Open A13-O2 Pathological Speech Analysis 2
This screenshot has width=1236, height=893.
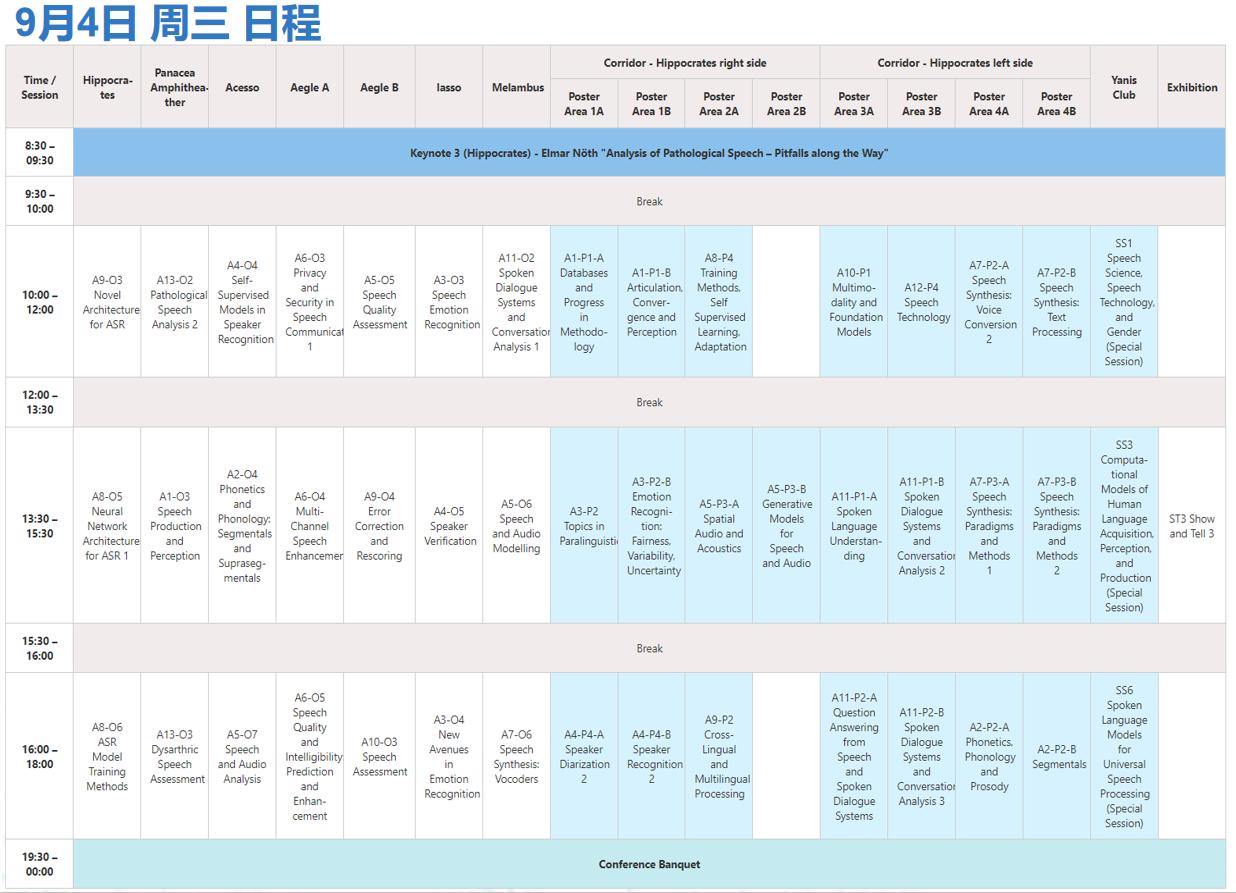coord(175,302)
